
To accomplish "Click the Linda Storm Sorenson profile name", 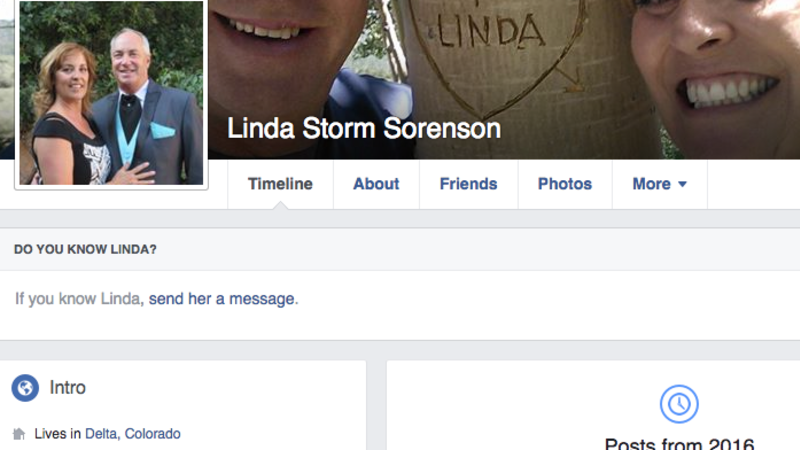I will pos(364,129).
